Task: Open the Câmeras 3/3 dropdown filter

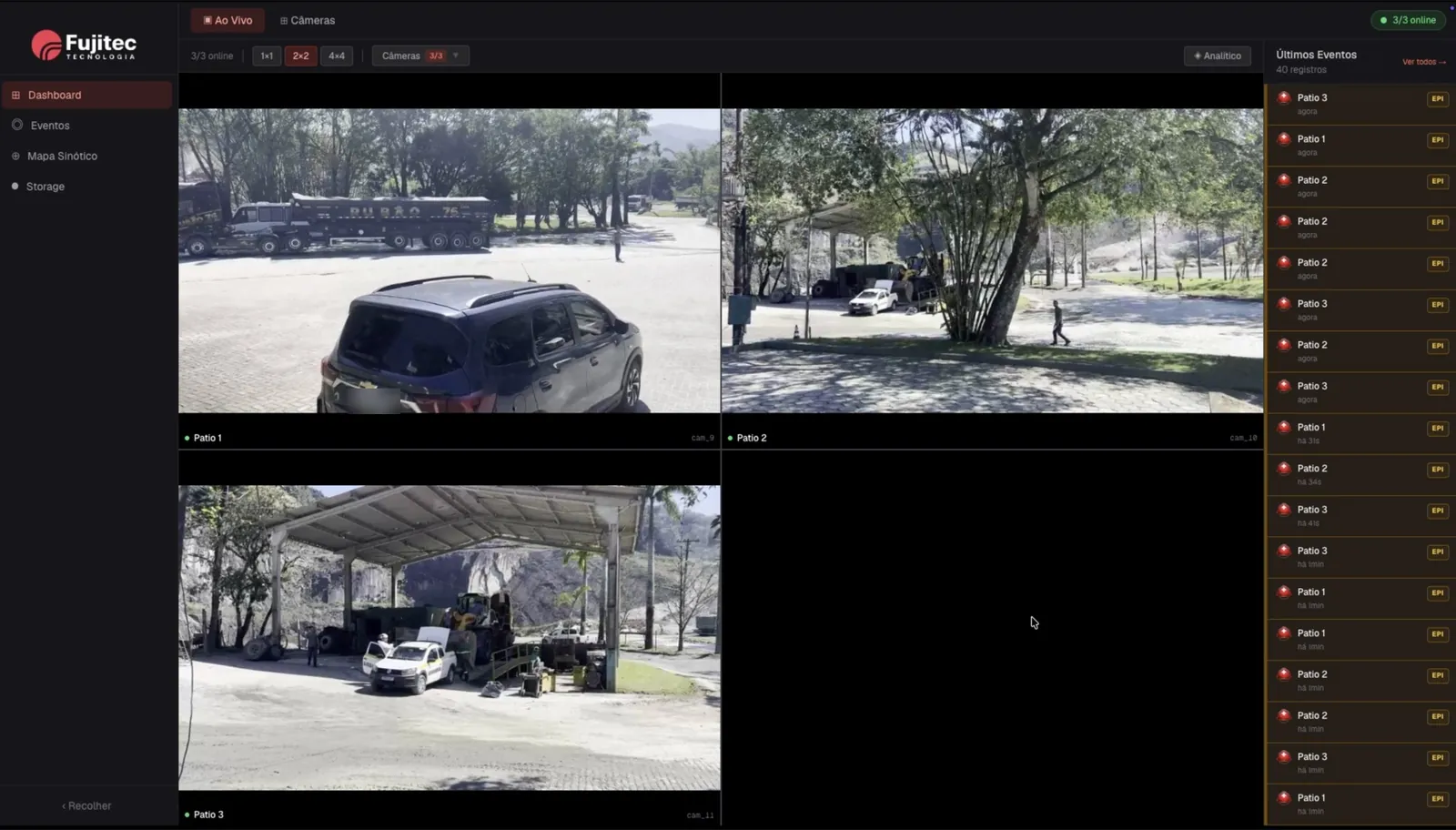Action: 420,56
